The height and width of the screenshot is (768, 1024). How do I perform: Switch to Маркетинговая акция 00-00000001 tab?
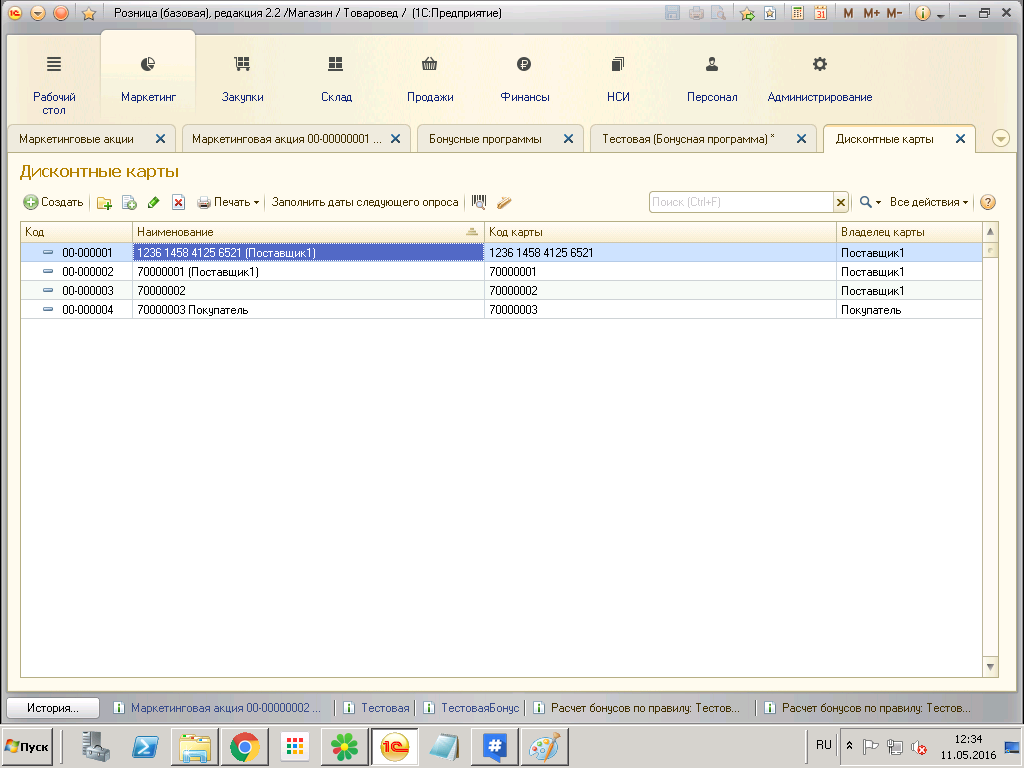point(287,139)
